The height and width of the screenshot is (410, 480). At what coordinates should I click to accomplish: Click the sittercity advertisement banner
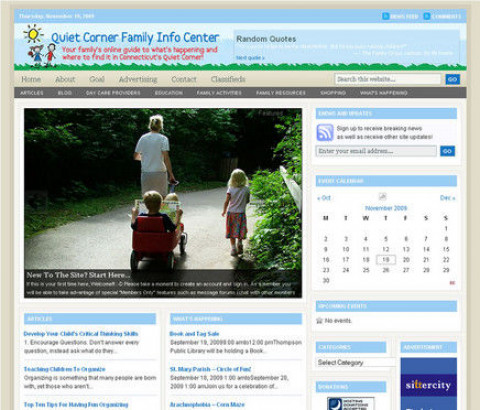(429, 384)
